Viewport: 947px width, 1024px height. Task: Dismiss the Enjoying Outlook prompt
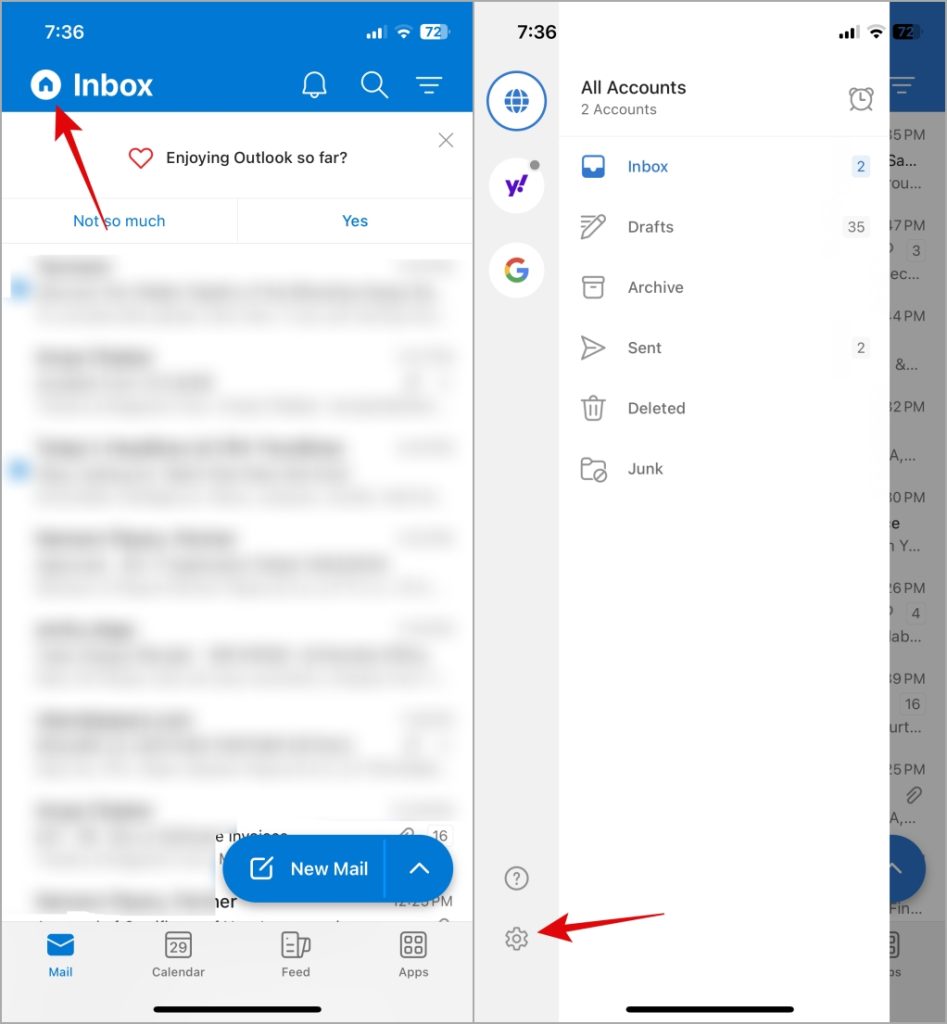point(446,140)
